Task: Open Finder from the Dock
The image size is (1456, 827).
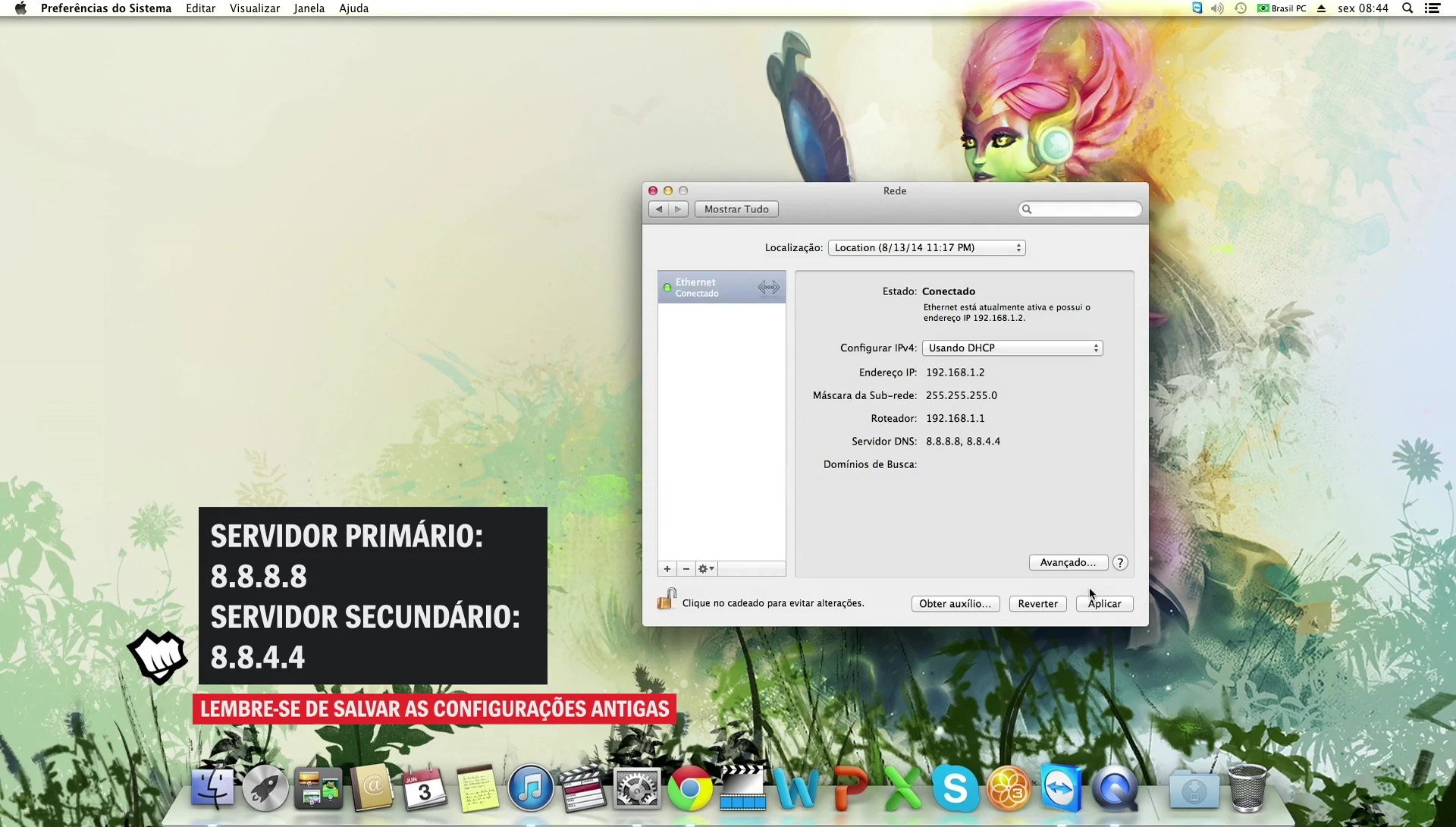Action: [x=212, y=788]
